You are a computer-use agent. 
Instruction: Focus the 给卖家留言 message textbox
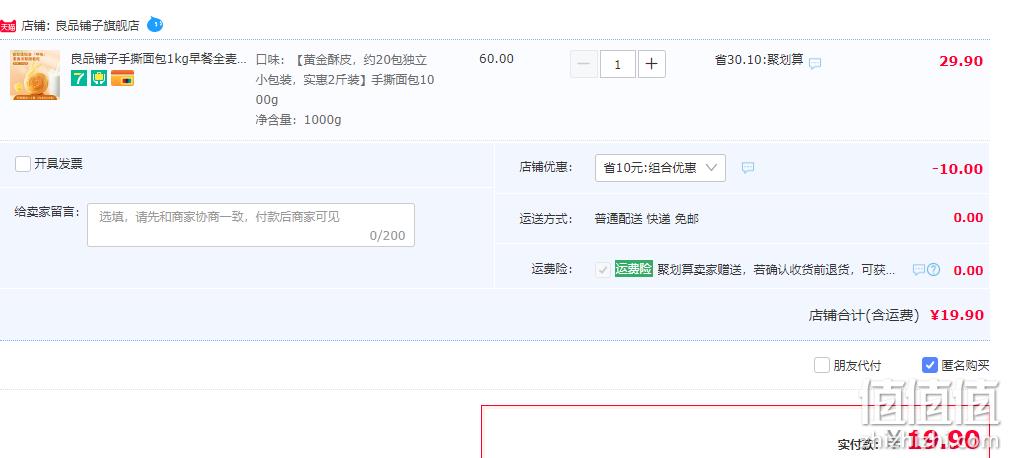coord(251,225)
